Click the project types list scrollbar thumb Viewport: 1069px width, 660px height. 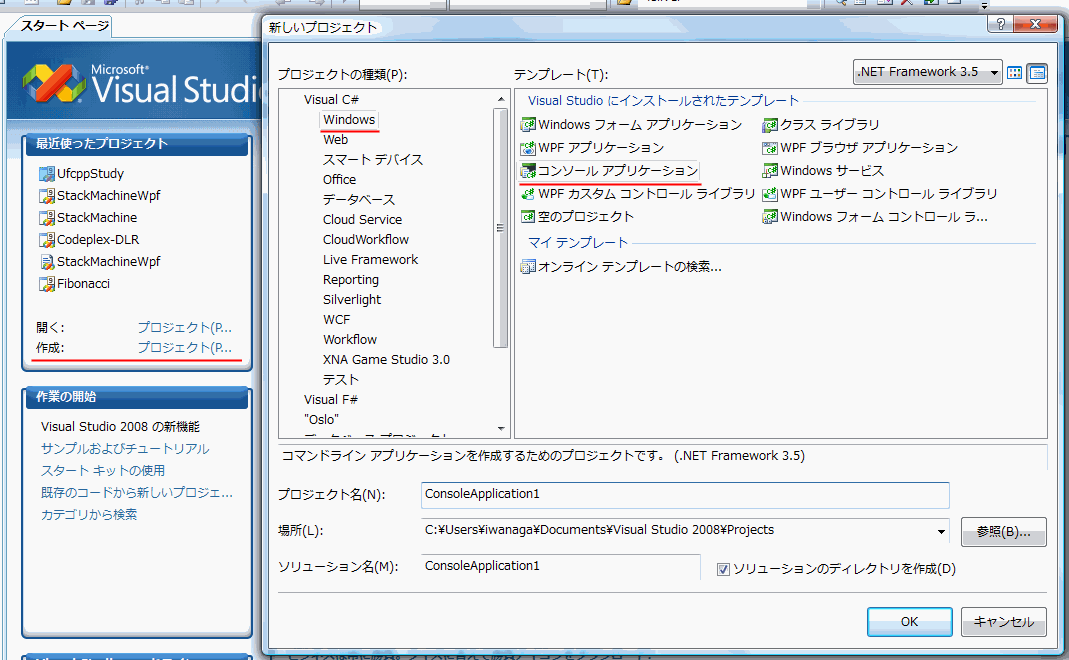tap(500, 228)
